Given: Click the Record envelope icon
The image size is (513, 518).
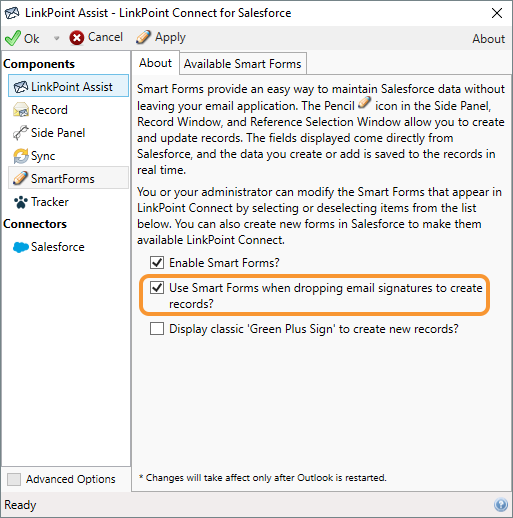Looking at the screenshot, I should [21, 110].
